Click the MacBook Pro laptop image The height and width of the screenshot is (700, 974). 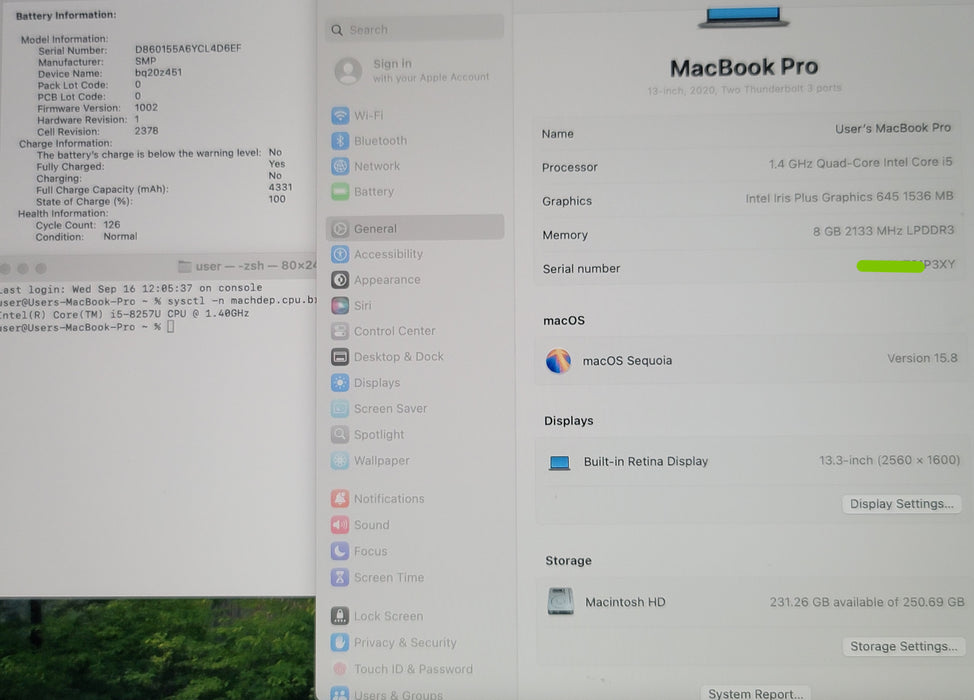(x=744, y=17)
